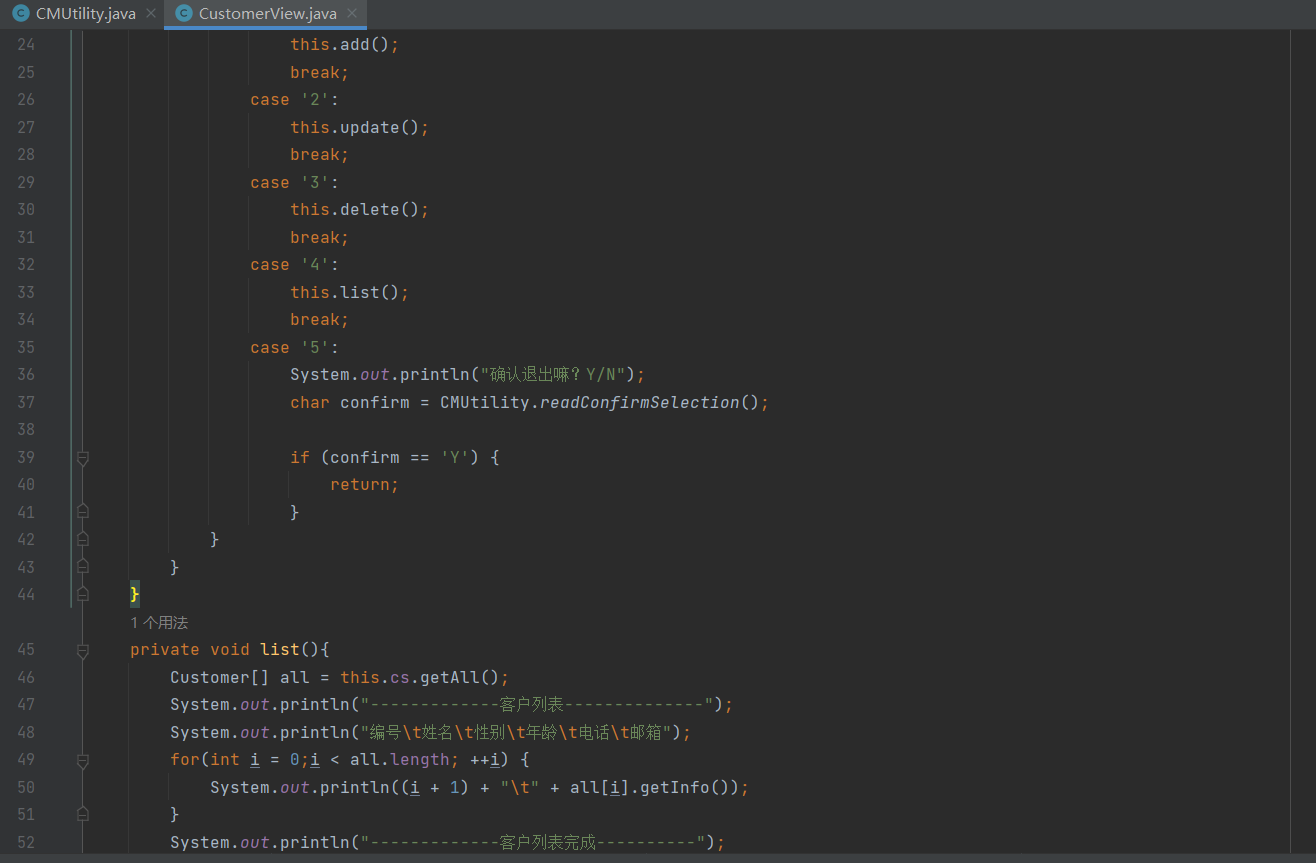Close the CMUtility.java tab

[151, 14]
